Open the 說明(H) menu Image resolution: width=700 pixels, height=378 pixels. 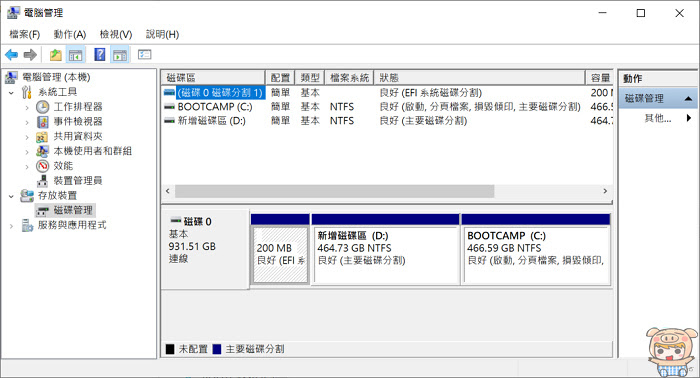click(162, 34)
